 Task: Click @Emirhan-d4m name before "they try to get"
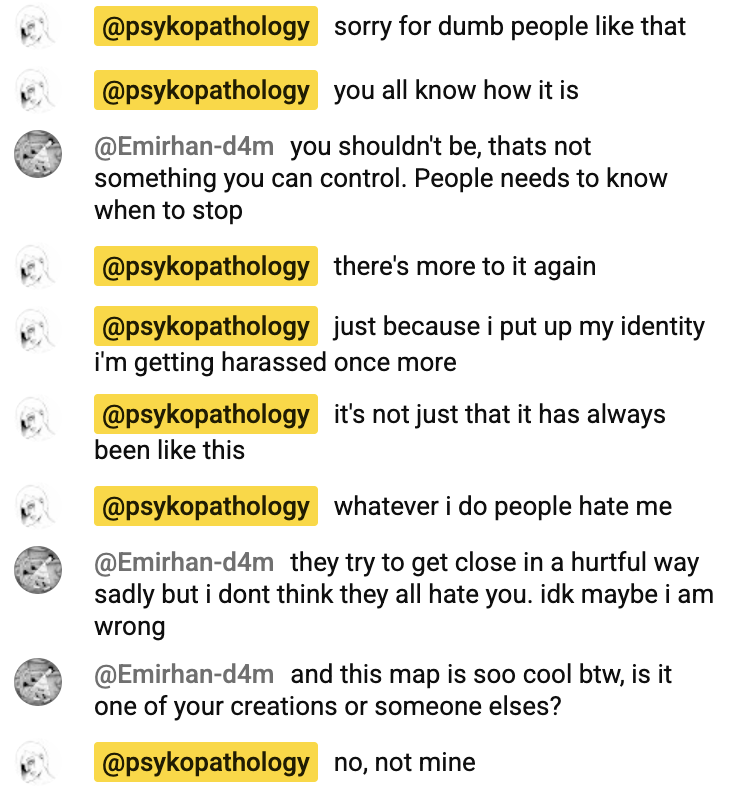coord(184,564)
